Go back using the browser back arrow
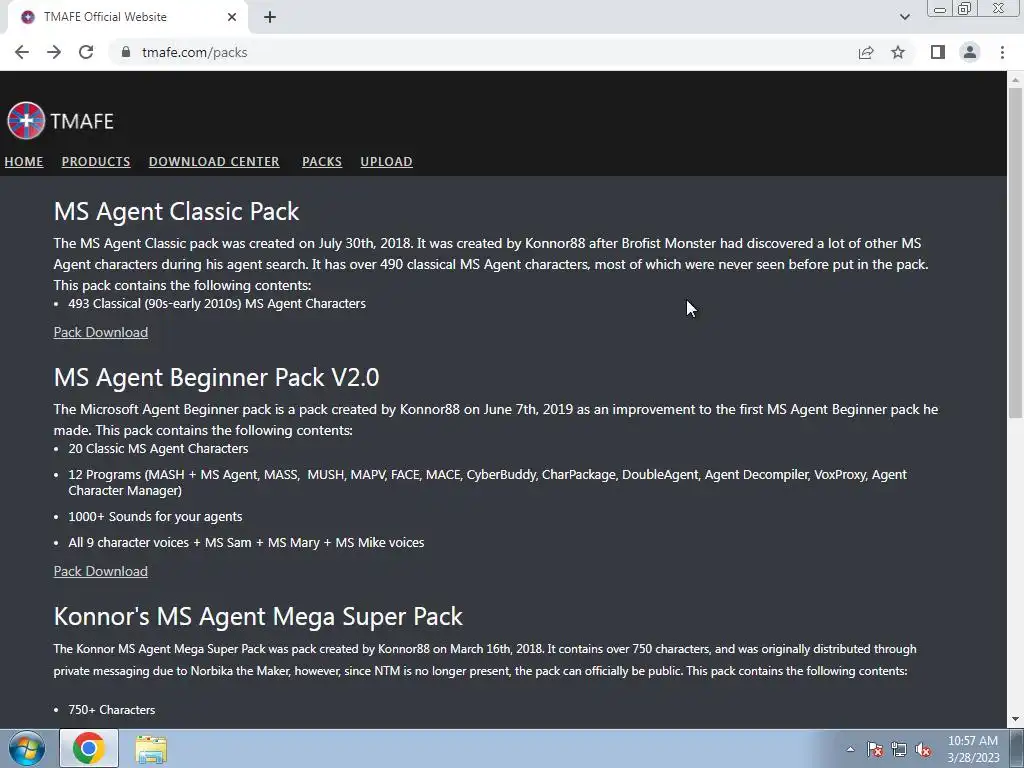This screenshot has height=768, width=1024. click(22, 52)
